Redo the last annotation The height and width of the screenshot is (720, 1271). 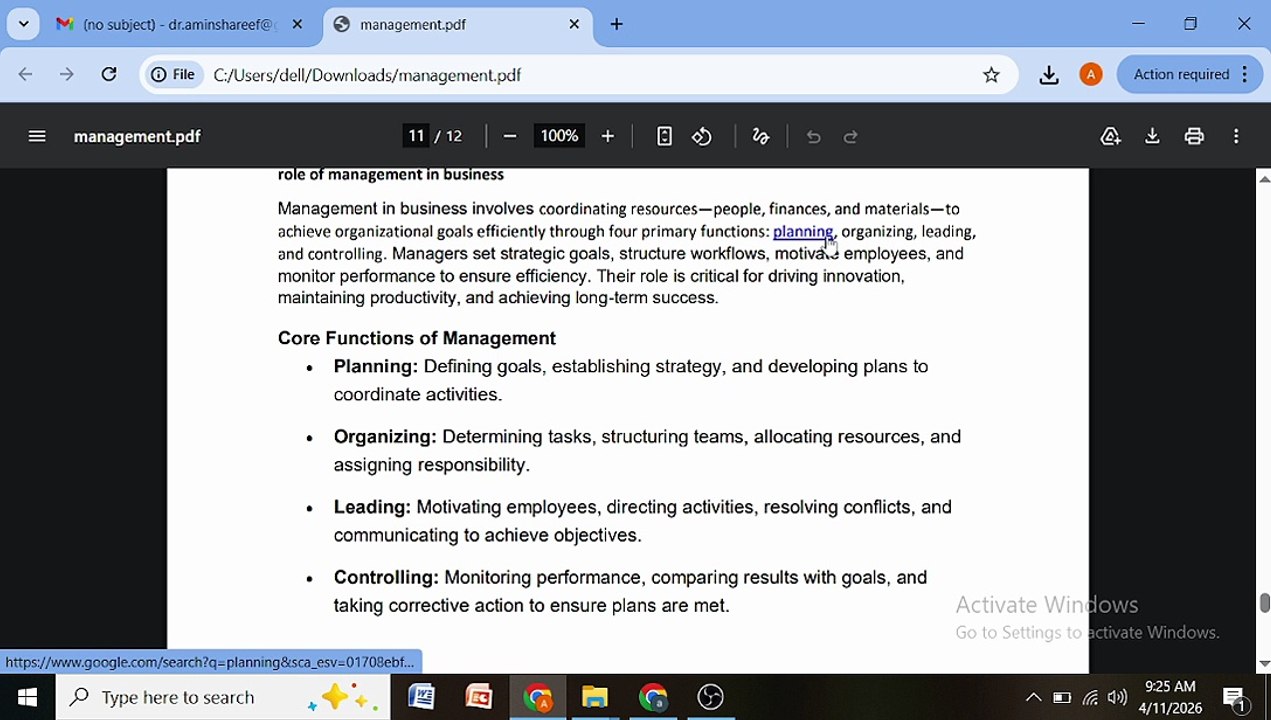(851, 136)
